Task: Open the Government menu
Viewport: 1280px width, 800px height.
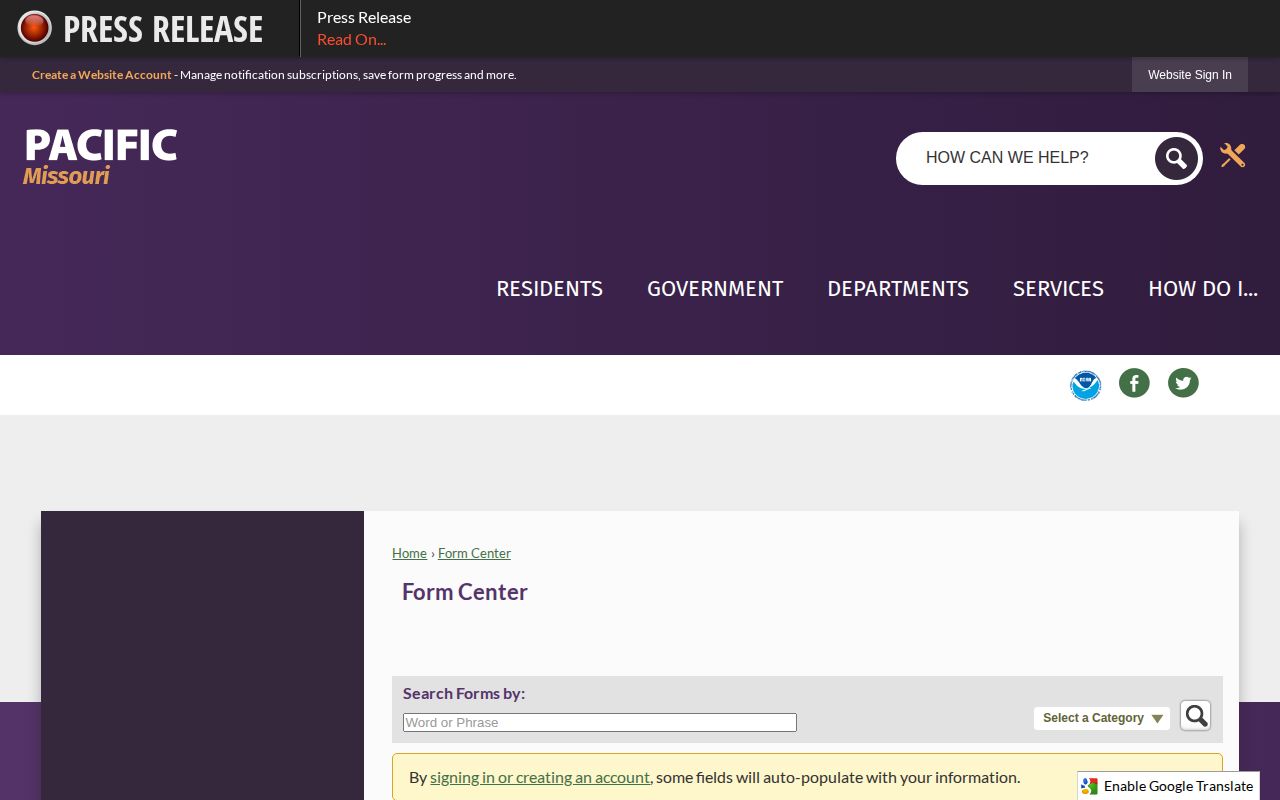Action: tap(715, 289)
